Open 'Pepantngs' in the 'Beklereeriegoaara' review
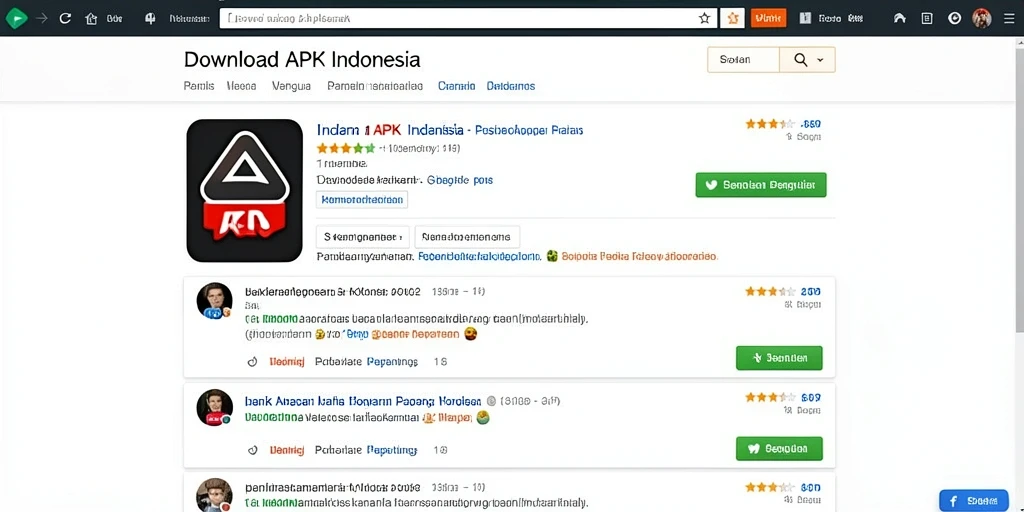The height and width of the screenshot is (512, 1024). (392, 361)
